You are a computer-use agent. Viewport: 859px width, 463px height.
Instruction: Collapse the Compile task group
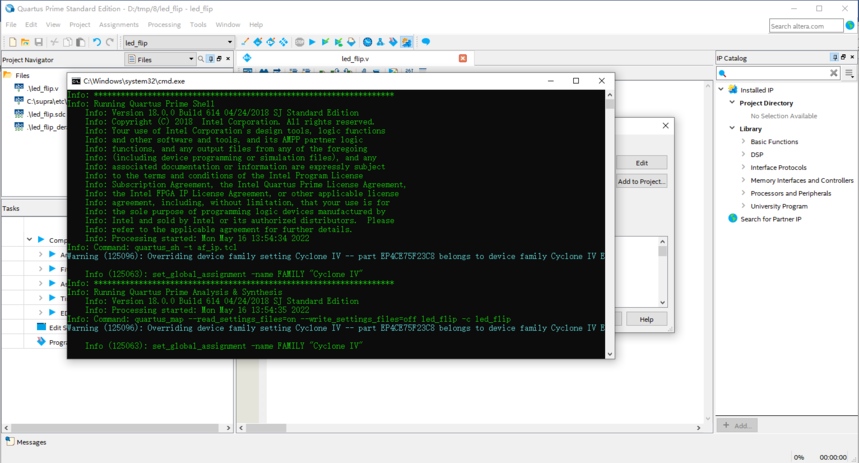coord(30,239)
